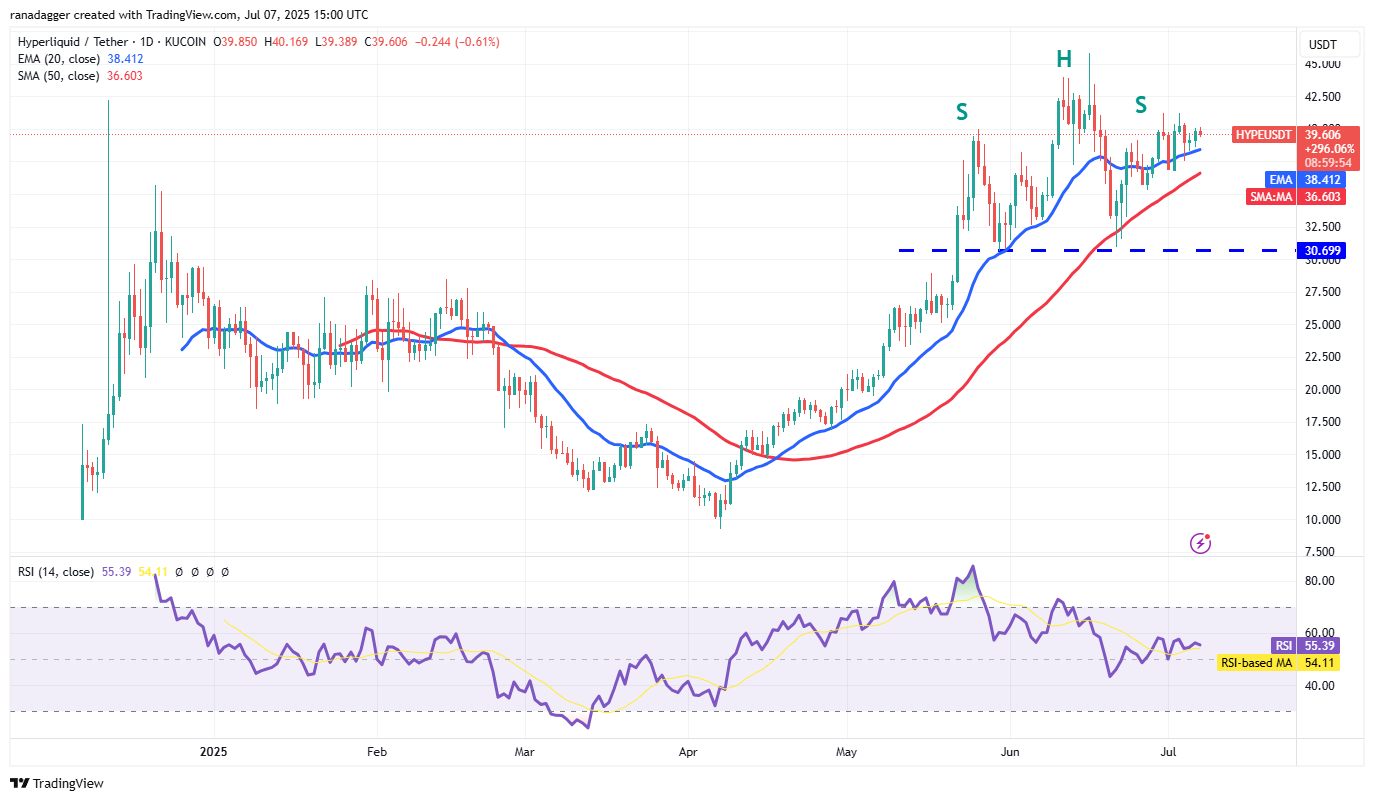
Task: Click the yellow RSI-based MA tag
Action: coord(1254,662)
